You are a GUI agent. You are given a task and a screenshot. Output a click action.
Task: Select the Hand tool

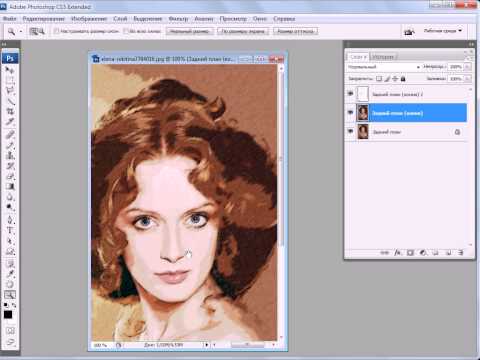tap(10, 284)
